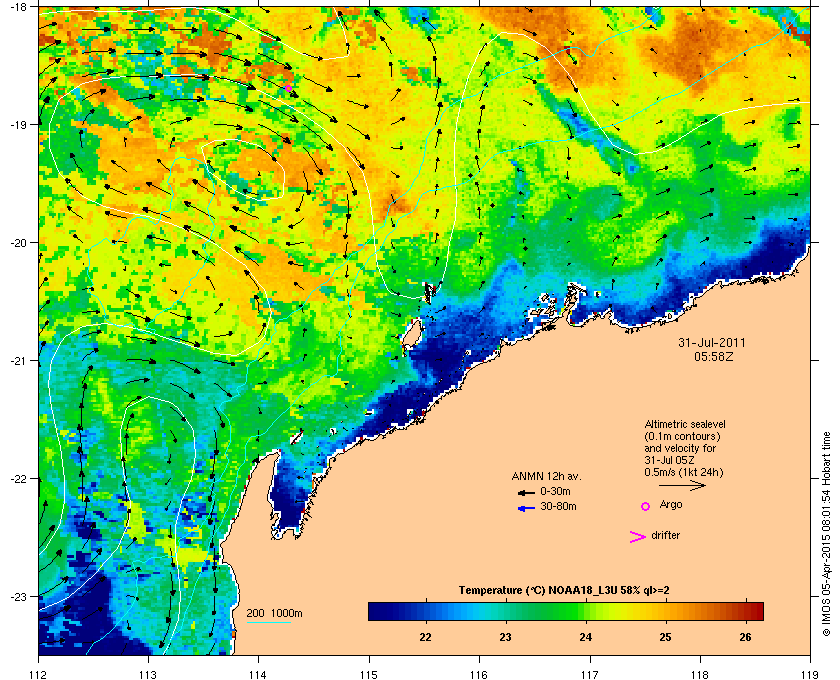Image resolution: width=840 pixels, height=680 pixels.
Task: Click the colorbar tick label 24
Action: (586, 637)
